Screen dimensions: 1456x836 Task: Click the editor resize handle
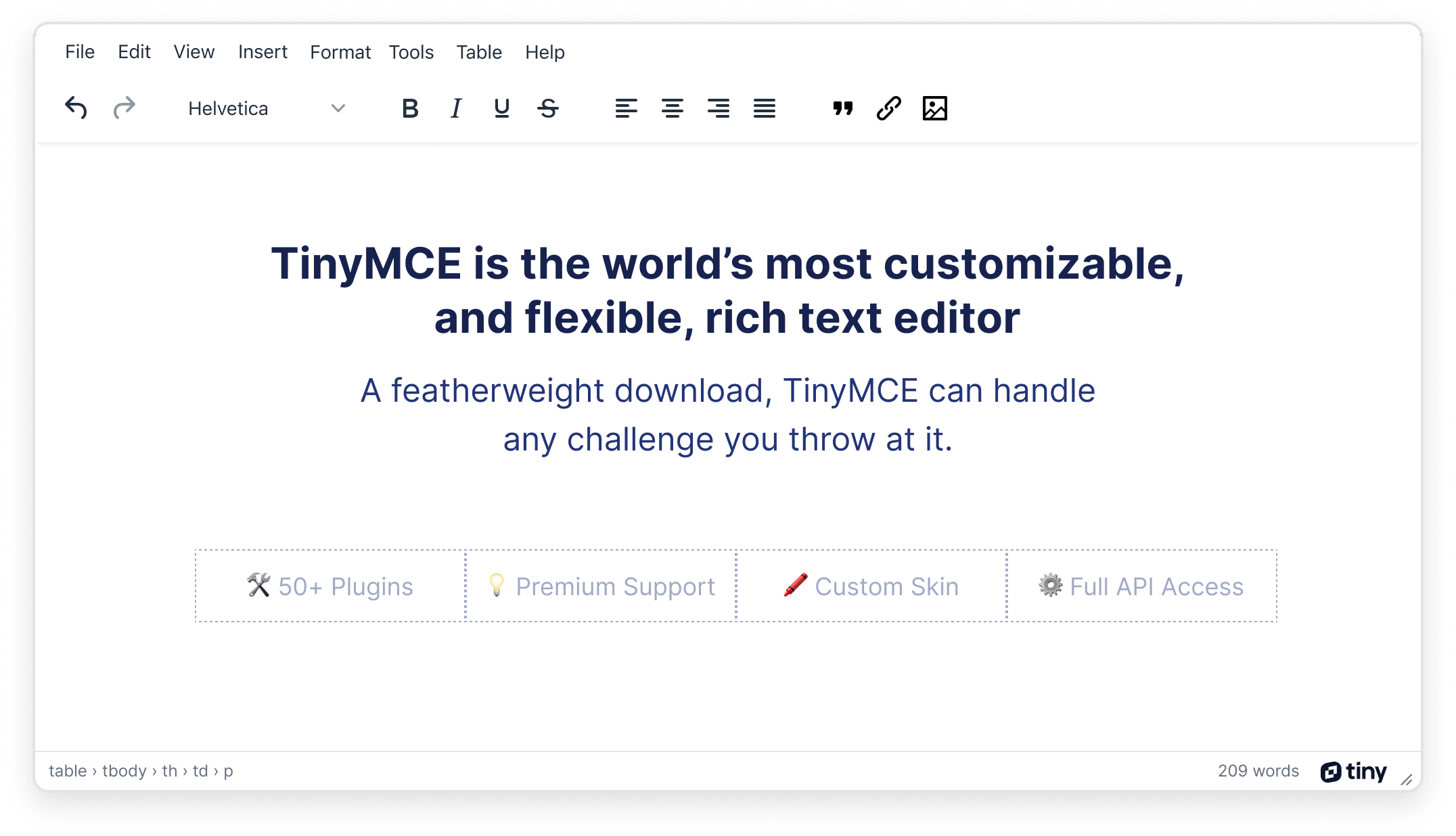pos(1407,779)
